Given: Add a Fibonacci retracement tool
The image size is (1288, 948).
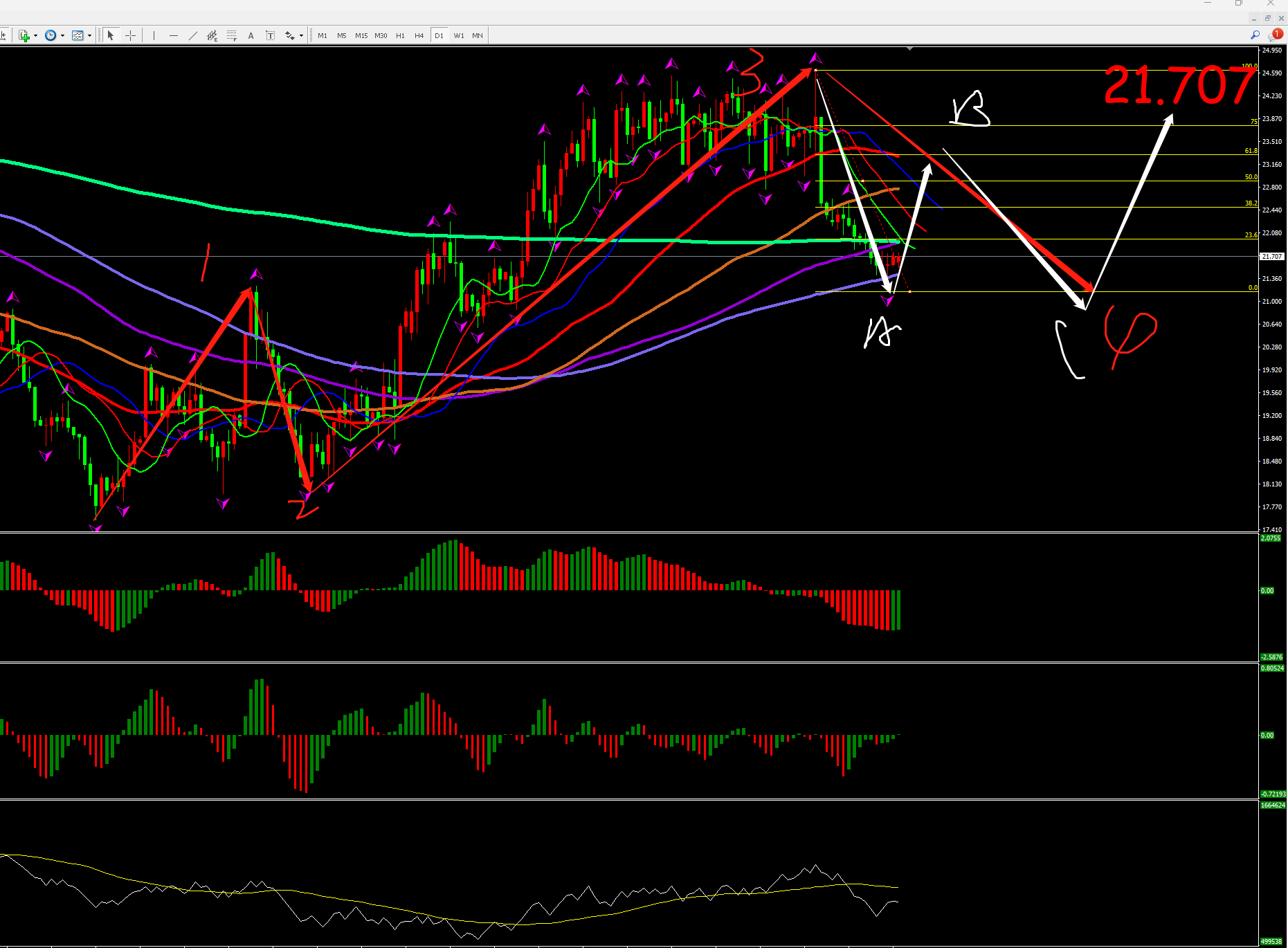Looking at the screenshot, I should pos(231,35).
